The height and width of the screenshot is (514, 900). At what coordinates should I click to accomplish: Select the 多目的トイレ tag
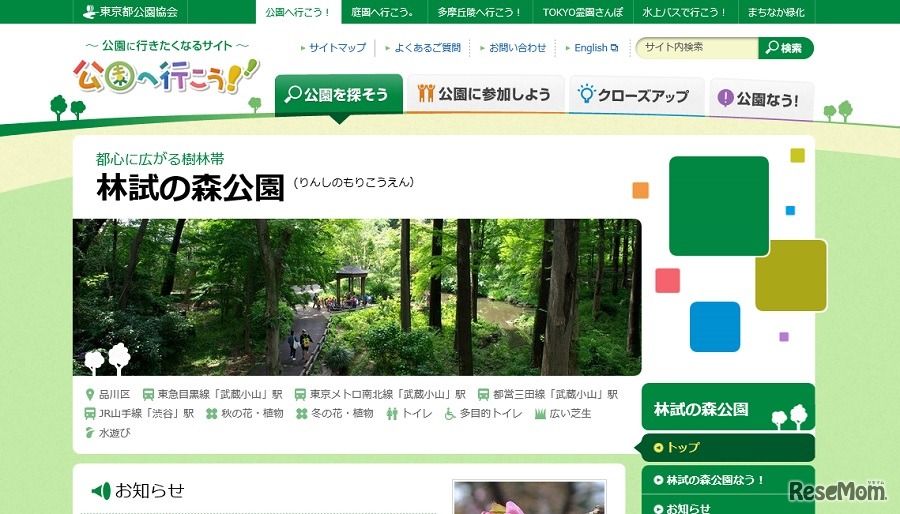click(x=491, y=414)
